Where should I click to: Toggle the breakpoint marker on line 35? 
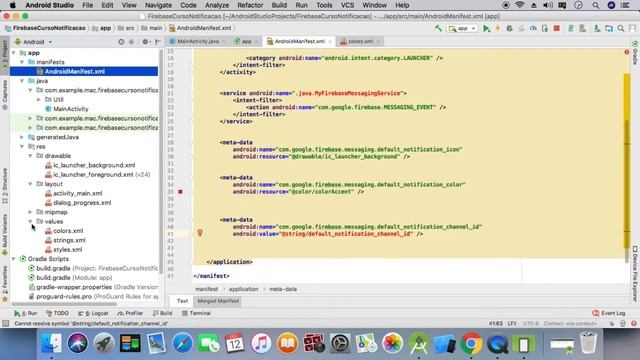pyautogui.click(x=180, y=191)
